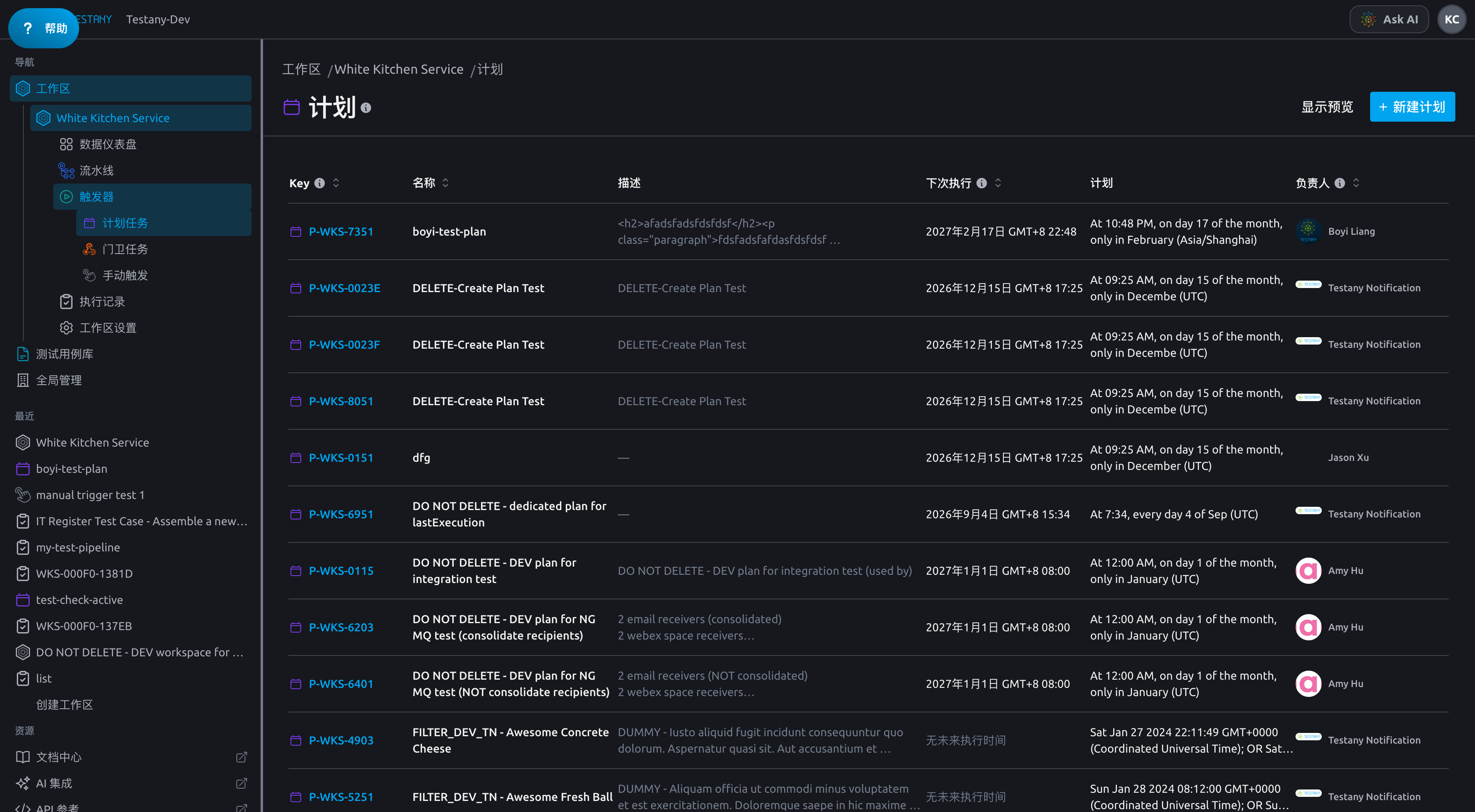The width and height of the screenshot is (1475, 812).
Task: Open recent list entry
Action: coord(131,679)
